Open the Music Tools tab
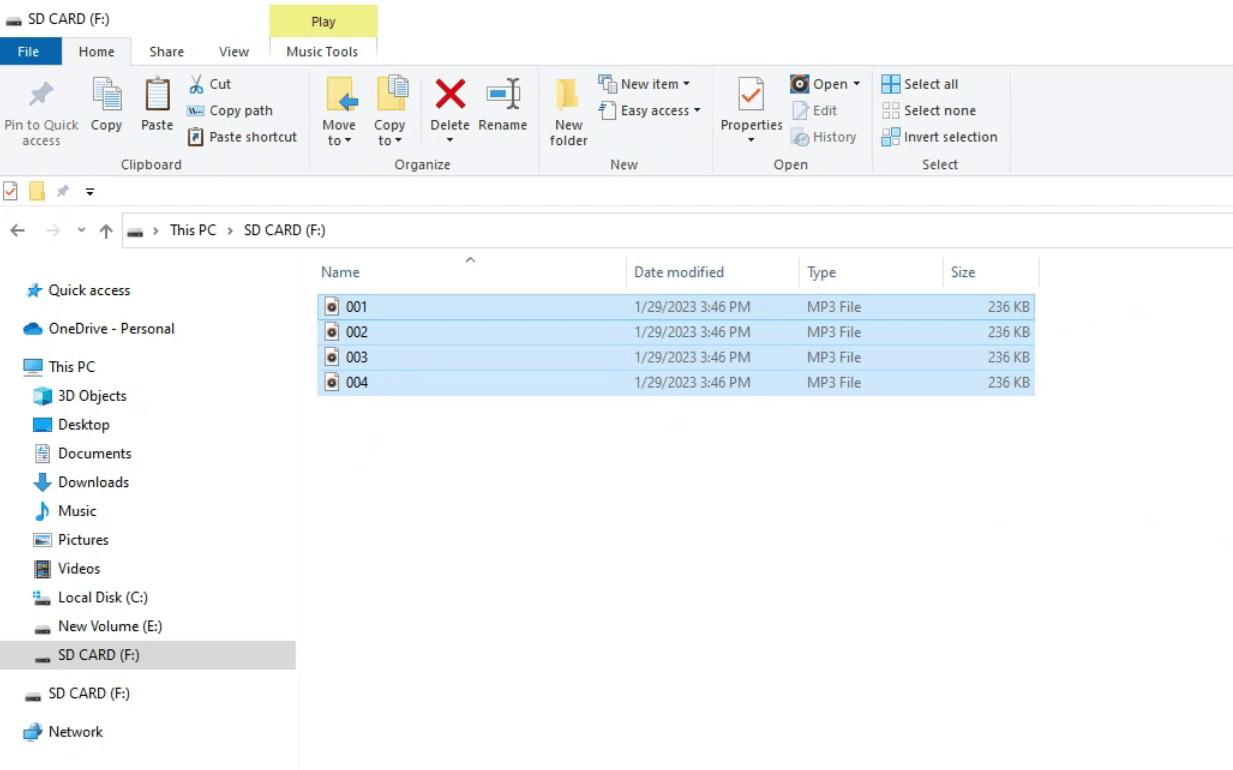The width and height of the screenshot is (1233, 770). click(322, 52)
